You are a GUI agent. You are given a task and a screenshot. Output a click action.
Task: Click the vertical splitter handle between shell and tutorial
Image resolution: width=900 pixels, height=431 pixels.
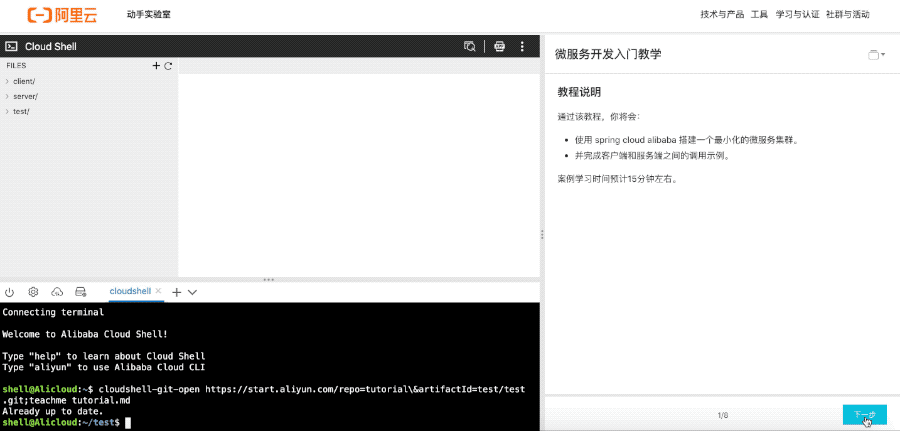(x=542, y=234)
